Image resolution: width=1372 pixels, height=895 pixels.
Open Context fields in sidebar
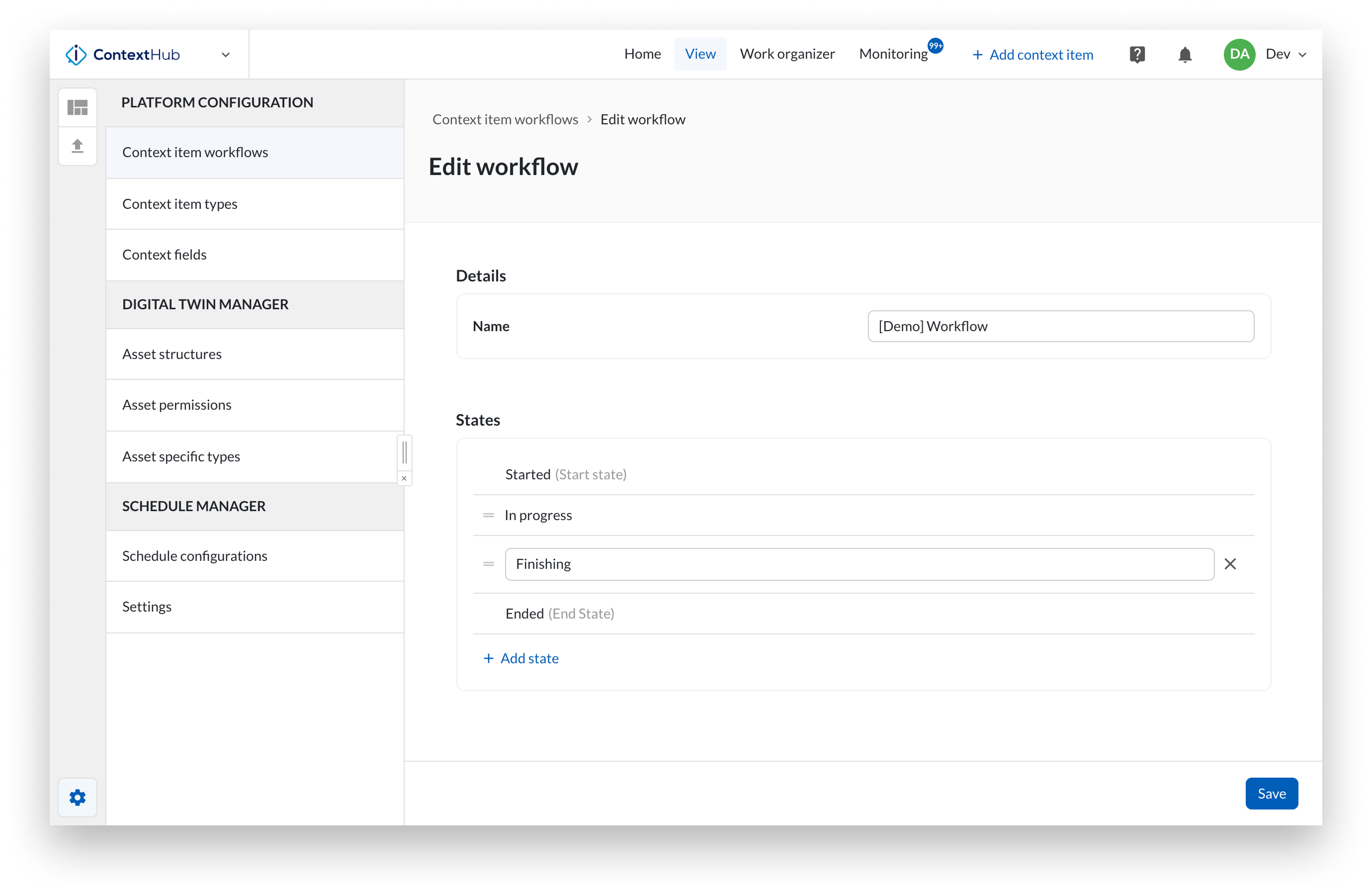pyautogui.click(x=255, y=255)
